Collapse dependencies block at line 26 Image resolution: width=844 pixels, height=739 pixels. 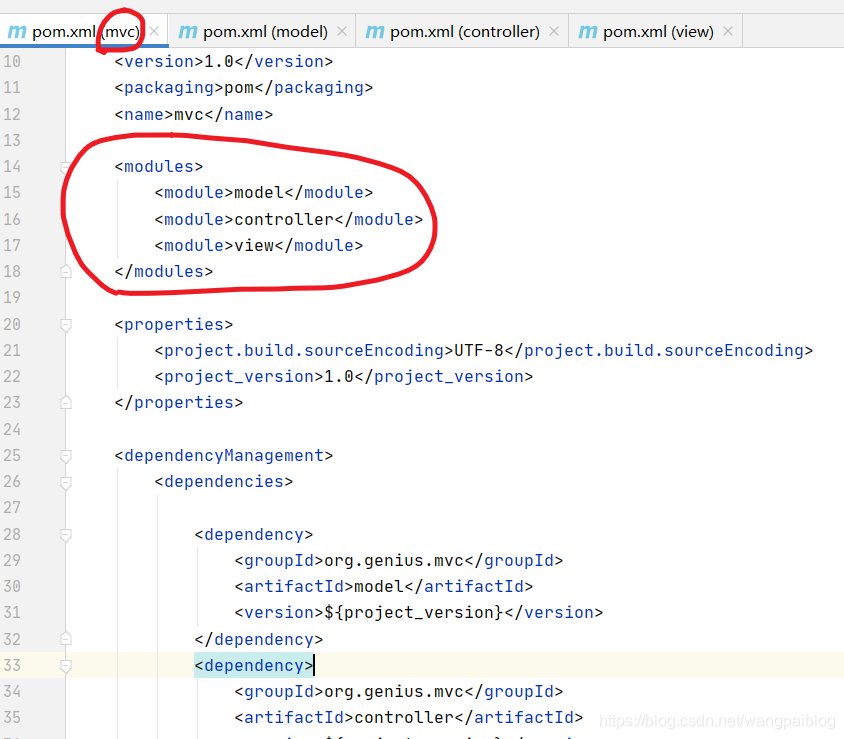pos(66,483)
